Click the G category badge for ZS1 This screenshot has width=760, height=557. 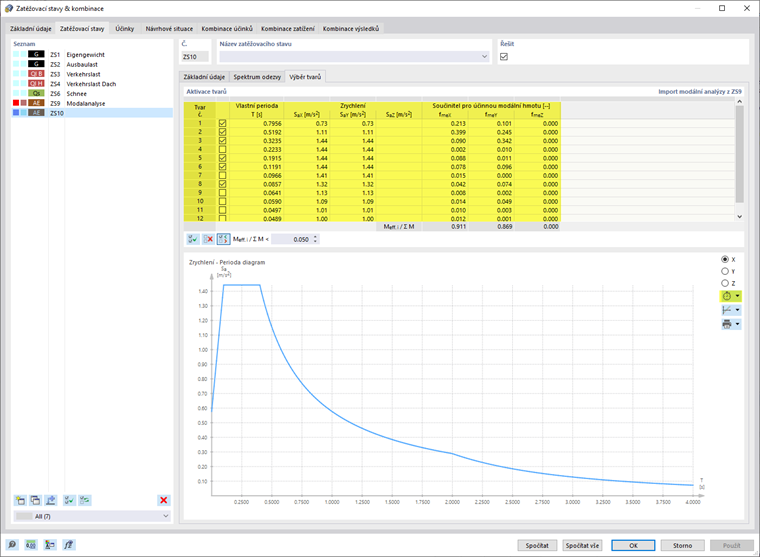[36, 54]
